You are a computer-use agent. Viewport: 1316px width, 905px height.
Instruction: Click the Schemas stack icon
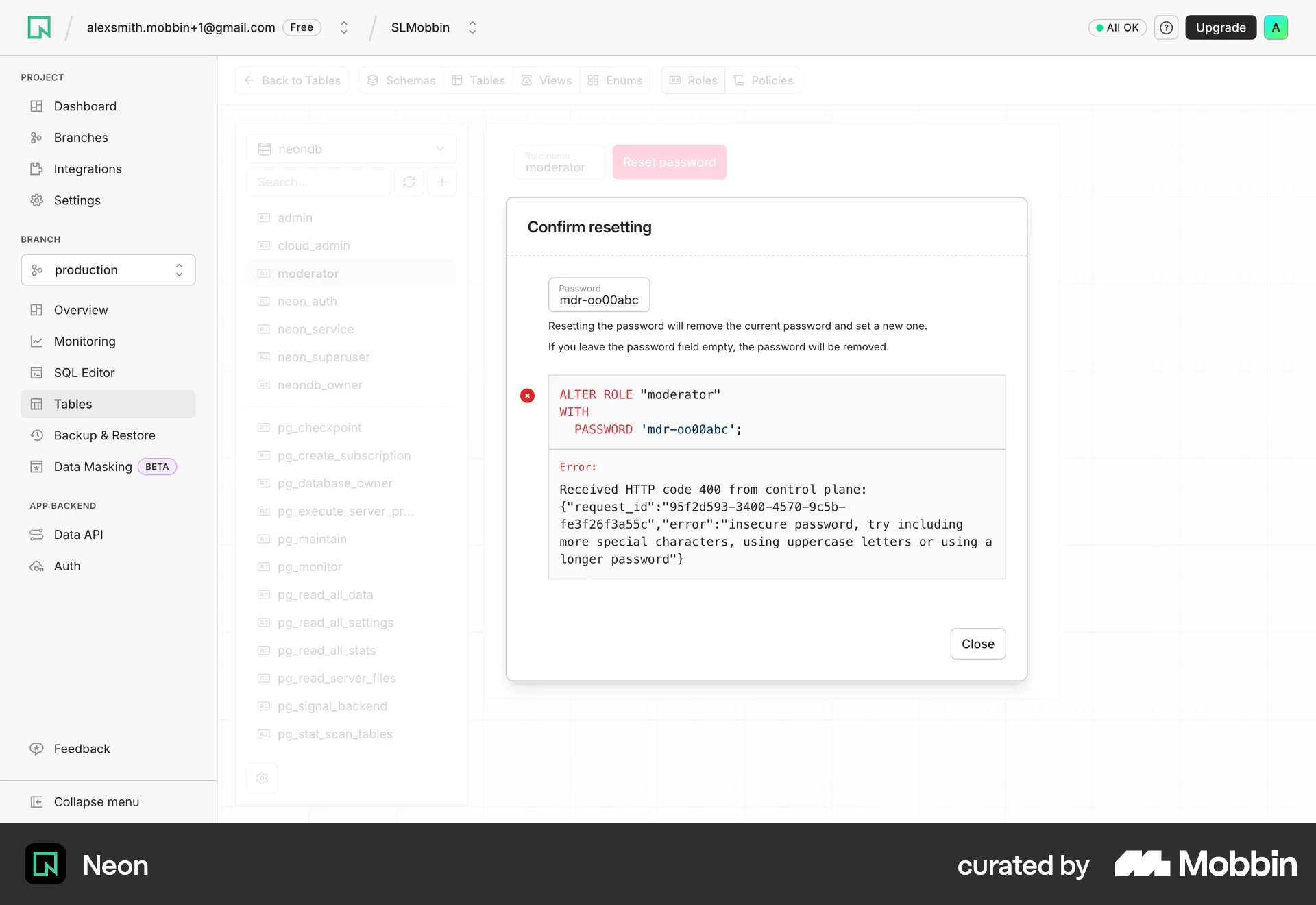click(373, 80)
